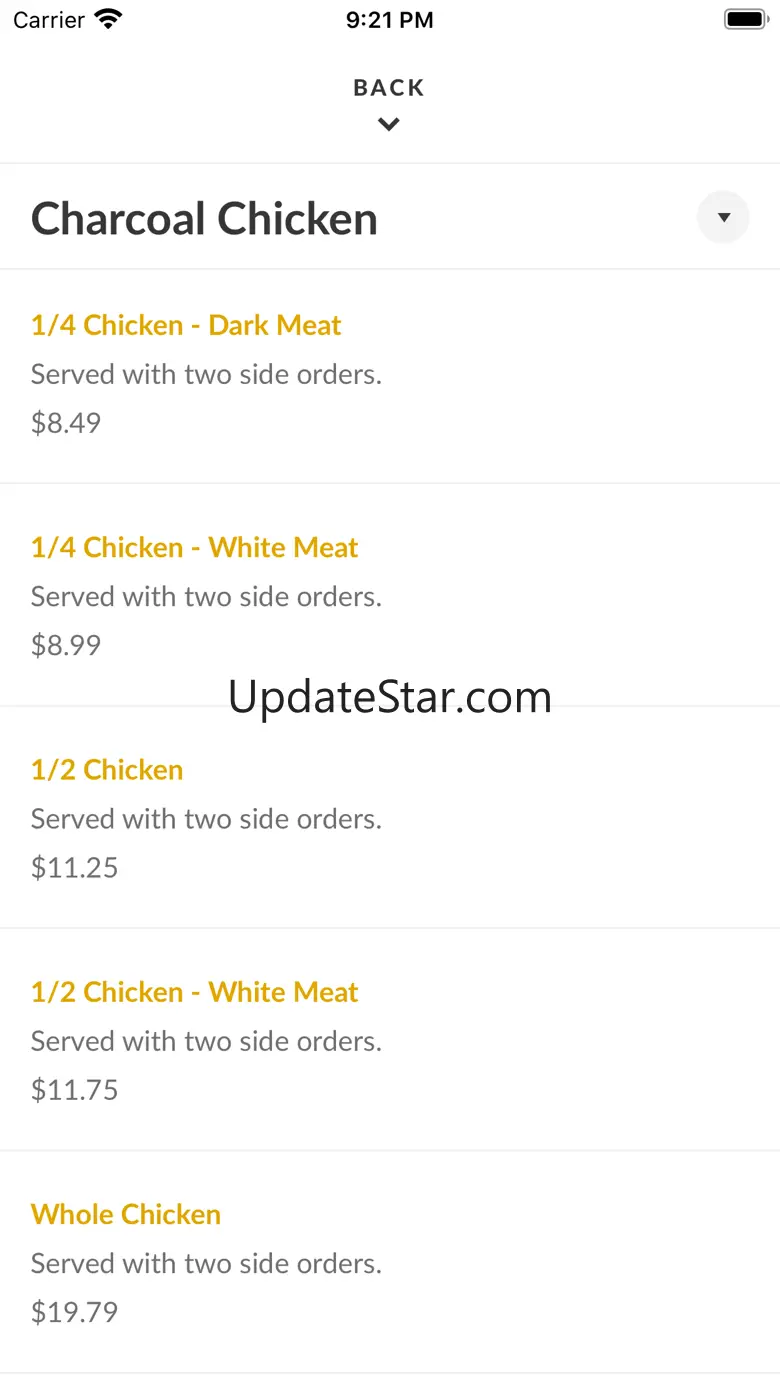Tap the $8.99 price

pos(66,645)
